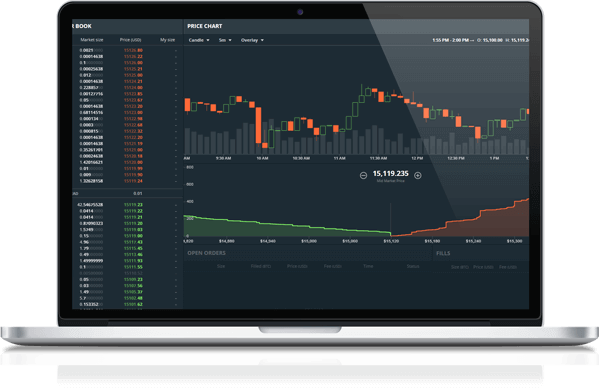Click the 0.01 spread aggregation value
The width and height of the screenshot is (599, 389).
[138, 193]
